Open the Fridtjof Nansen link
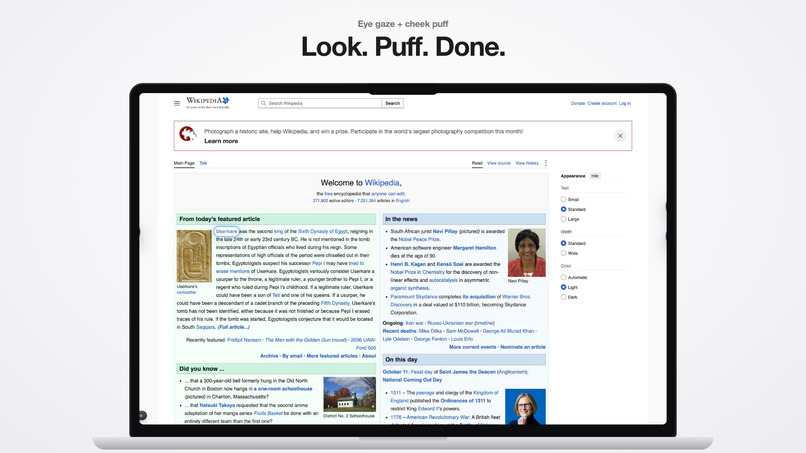The width and height of the screenshot is (806, 453). (x=244, y=340)
